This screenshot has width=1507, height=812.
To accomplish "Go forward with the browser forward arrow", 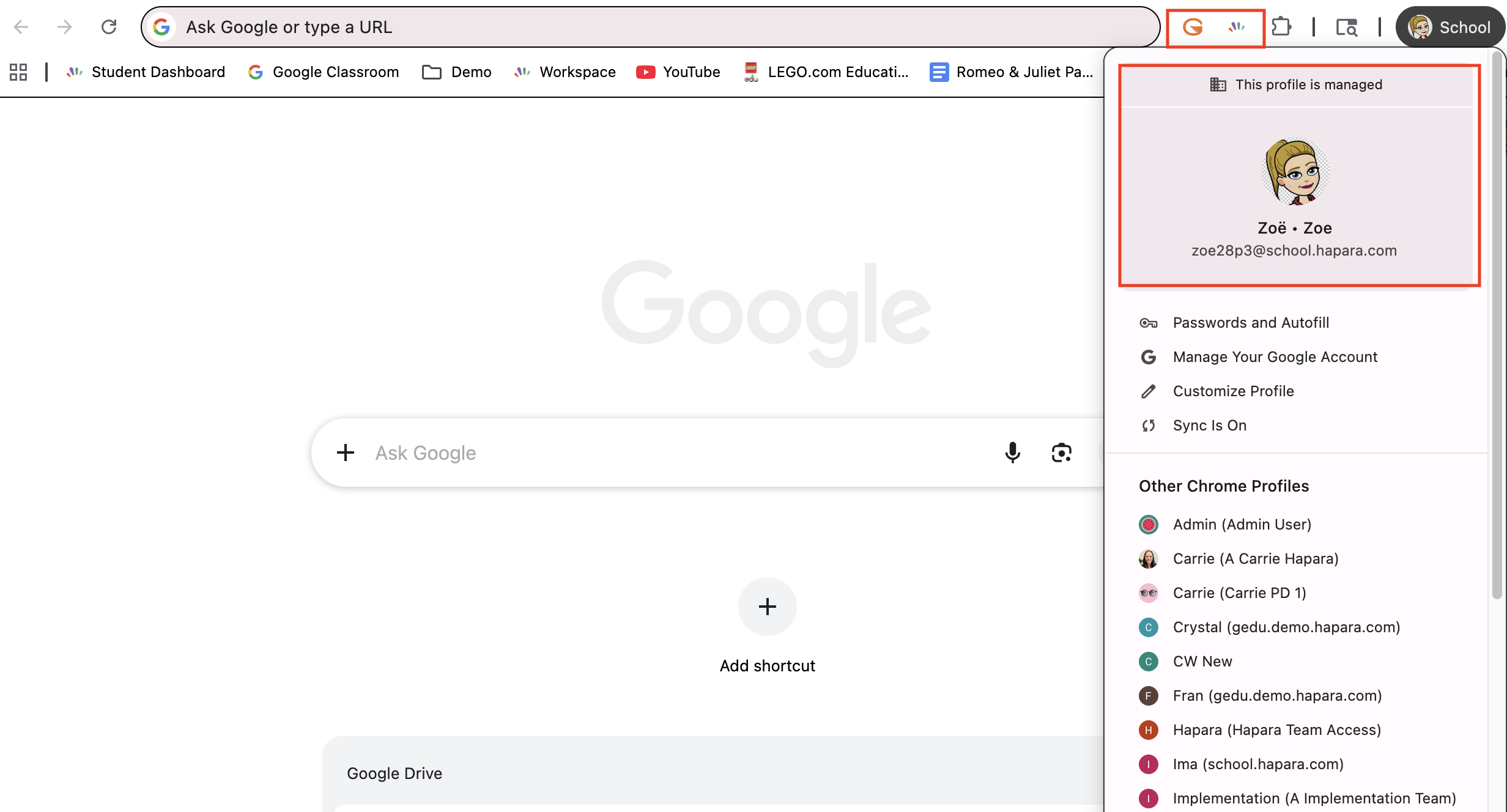I will (x=64, y=27).
